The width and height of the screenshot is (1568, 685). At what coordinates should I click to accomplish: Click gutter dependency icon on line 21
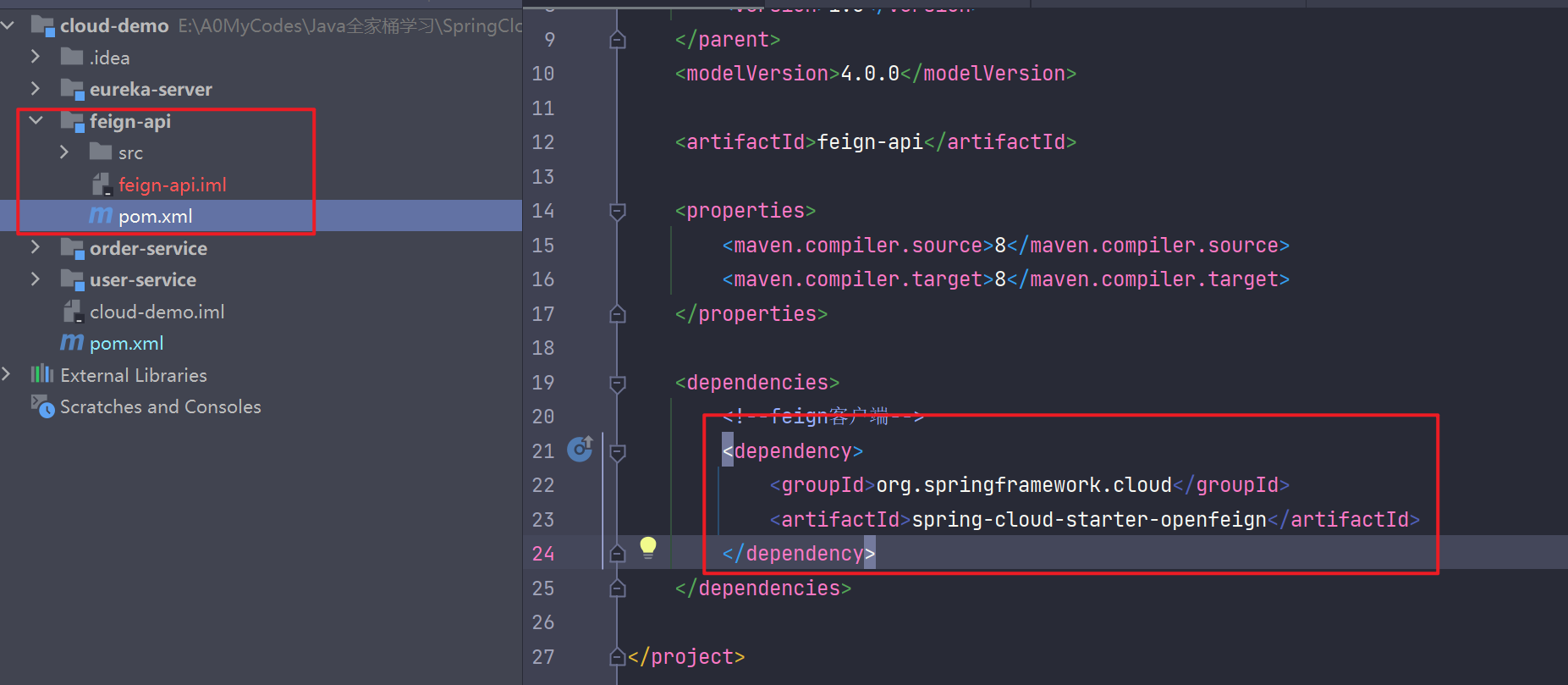coord(580,448)
